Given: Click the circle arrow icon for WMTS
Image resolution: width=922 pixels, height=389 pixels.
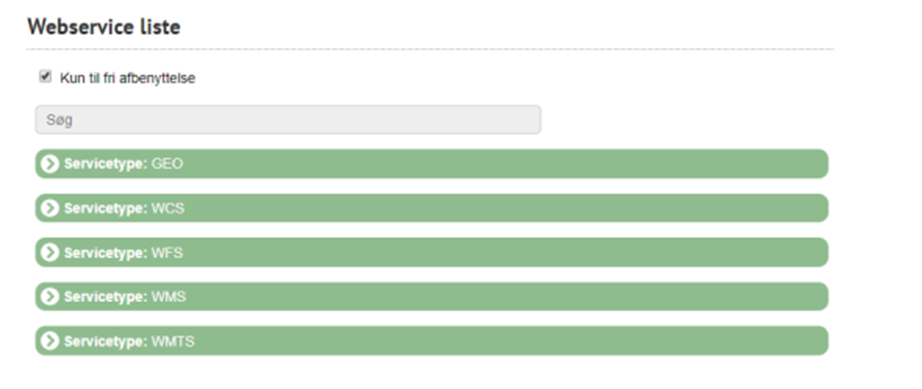Looking at the screenshot, I should coord(51,341).
